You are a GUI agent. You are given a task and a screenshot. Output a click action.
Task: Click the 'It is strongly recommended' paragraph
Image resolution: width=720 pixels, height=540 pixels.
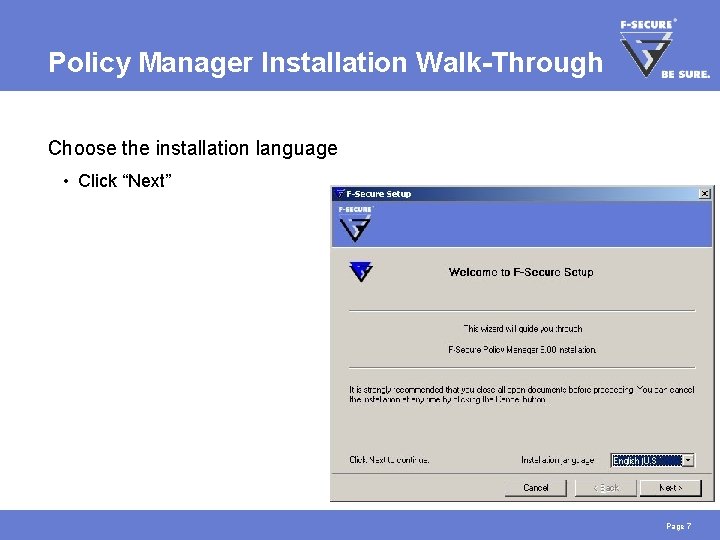[x=522, y=394]
